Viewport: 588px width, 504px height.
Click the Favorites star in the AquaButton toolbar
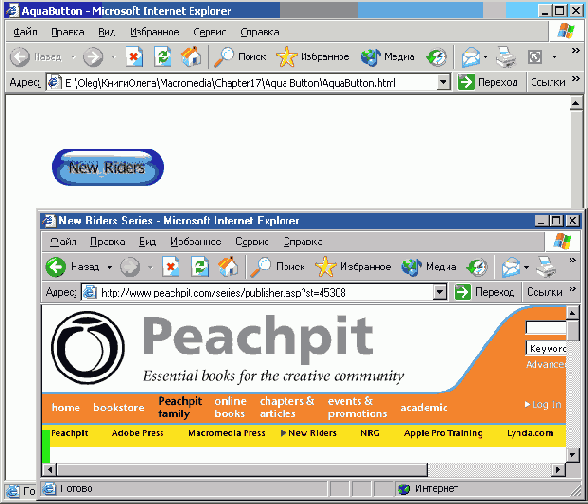pyautogui.click(x=286, y=57)
